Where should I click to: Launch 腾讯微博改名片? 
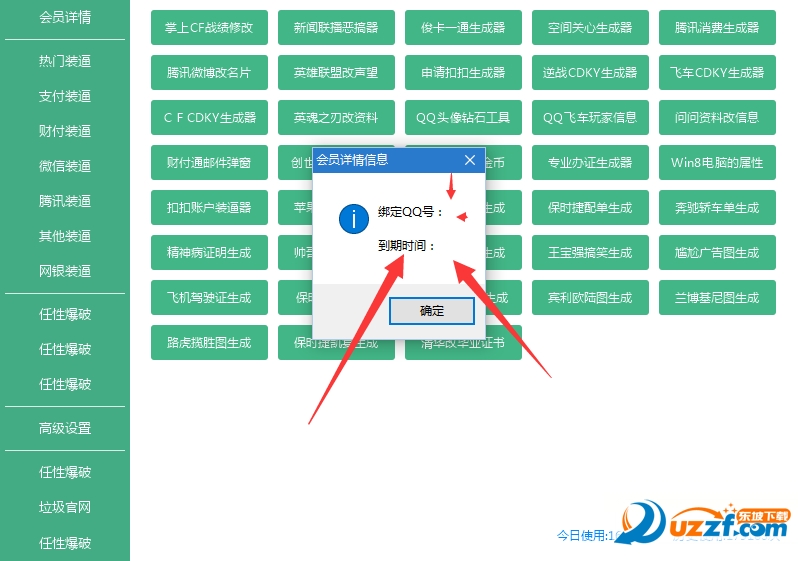(209, 72)
